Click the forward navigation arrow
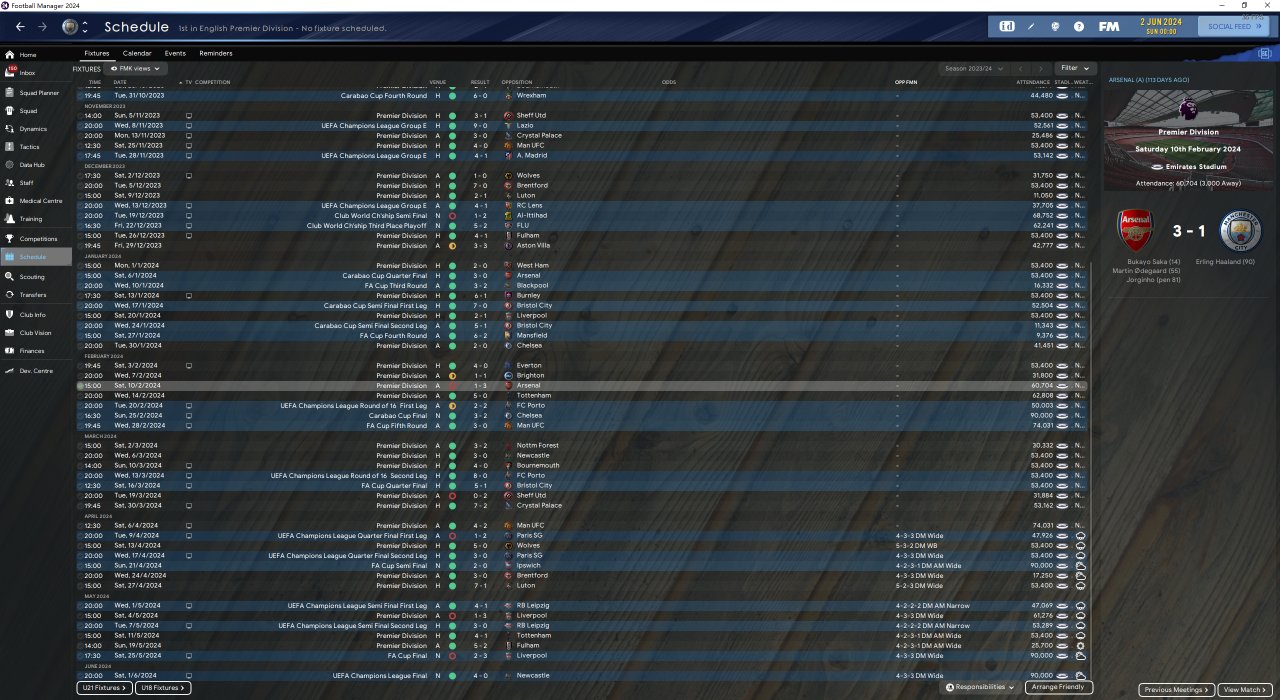Viewport: 1280px width, 700px height. pyautogui.click(x=42, y=27)
